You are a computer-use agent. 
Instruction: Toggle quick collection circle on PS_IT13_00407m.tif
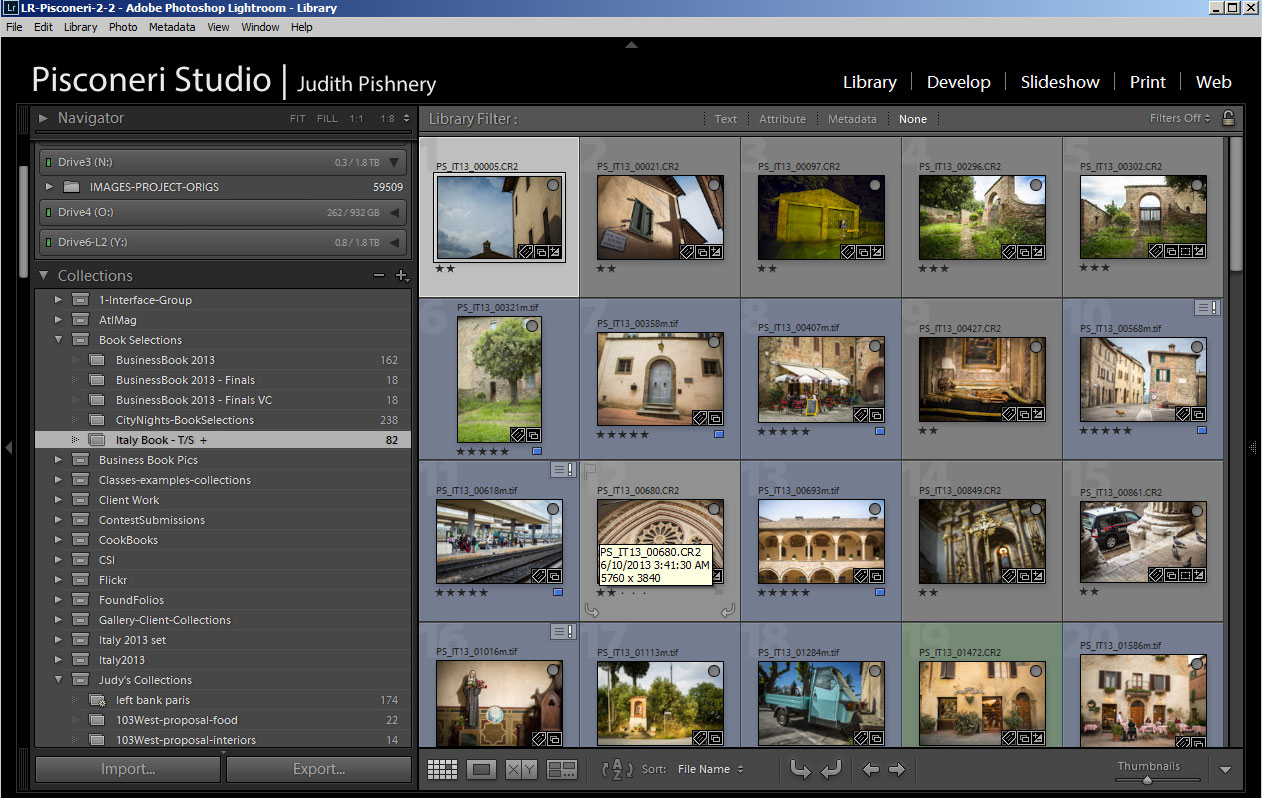pyautogui.click(x=875, y=344)
